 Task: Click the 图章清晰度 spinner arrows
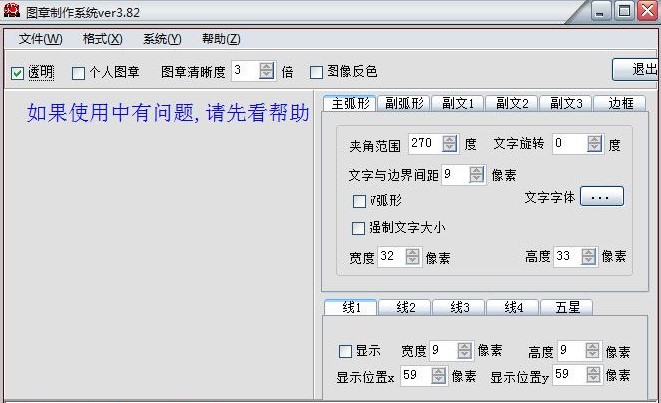(266, 70)
